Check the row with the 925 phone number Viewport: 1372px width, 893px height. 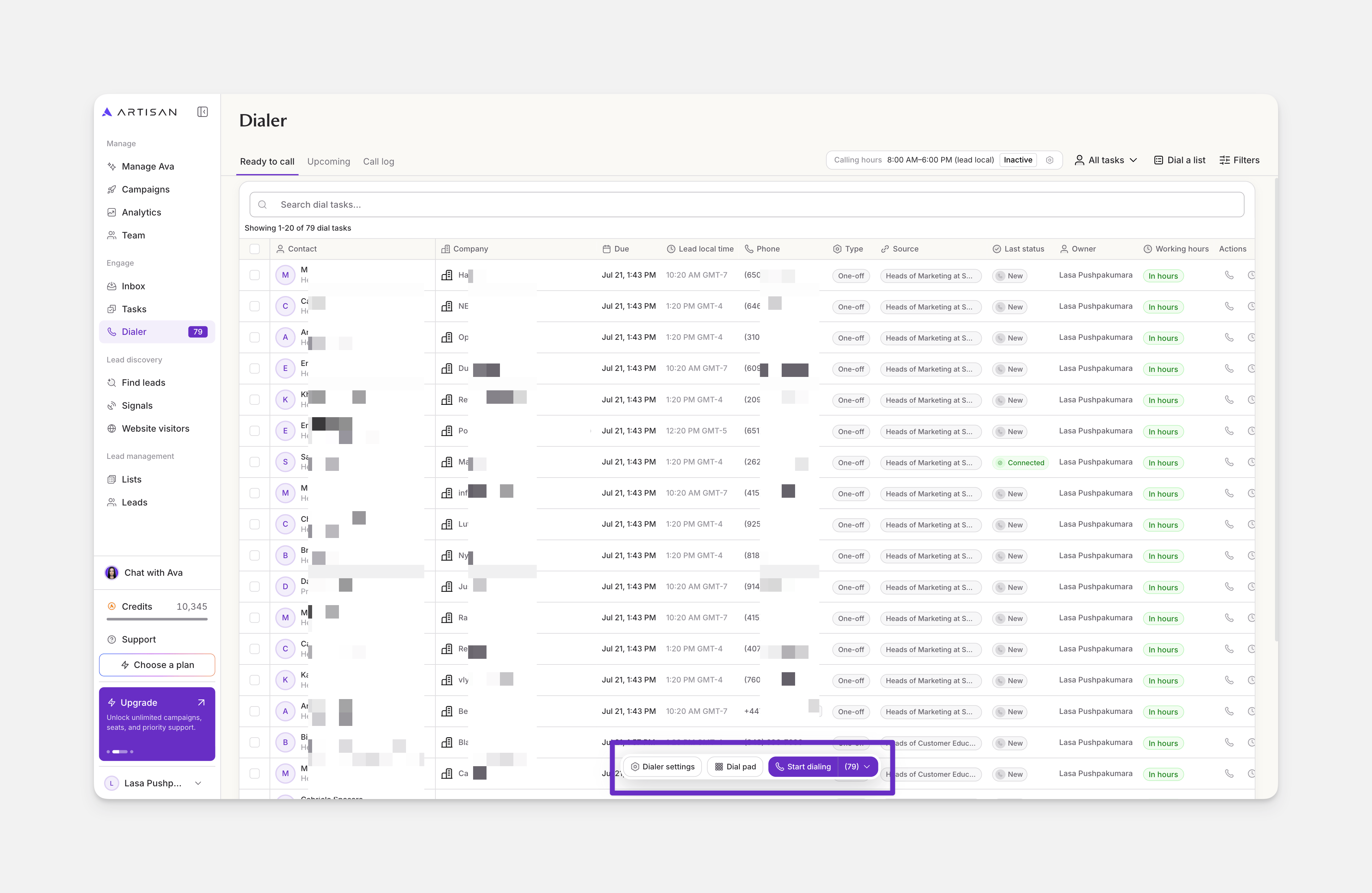coord(254,524)
